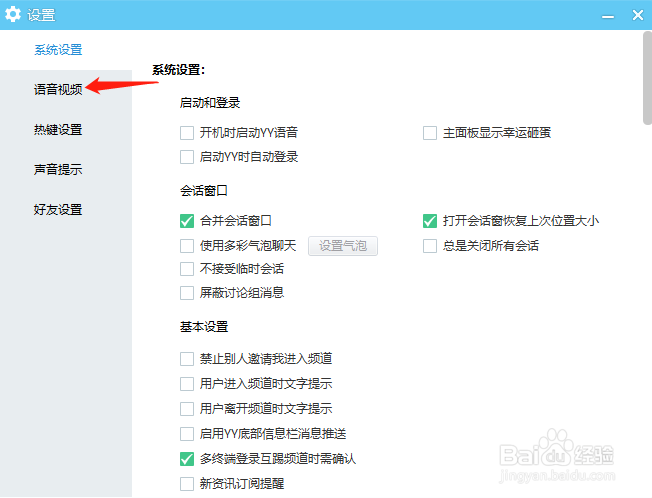This screenshot has height=498, width=652.
Task: Click the 设置气泡 button
Action: tap(343, 246)
